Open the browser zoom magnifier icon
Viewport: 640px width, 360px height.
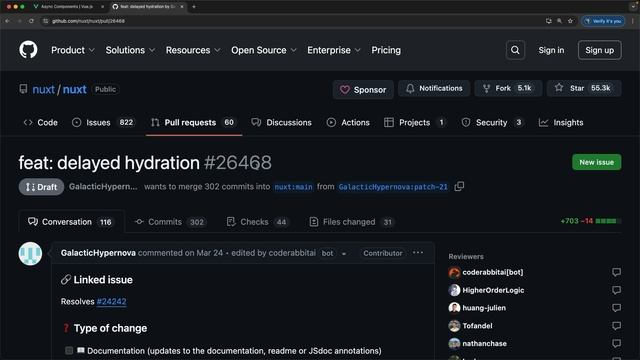559,21
